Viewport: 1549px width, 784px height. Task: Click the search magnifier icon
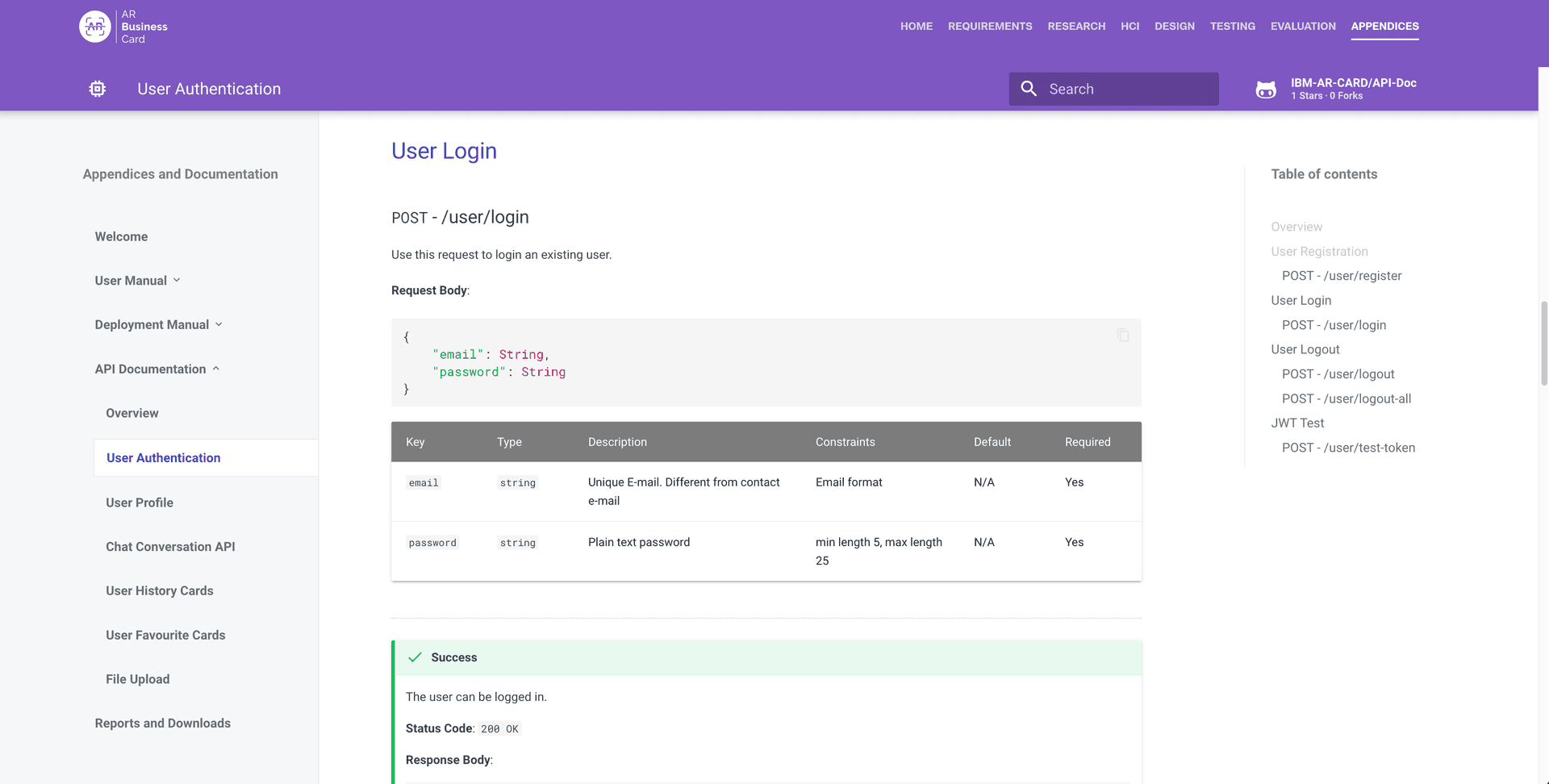[x=1029, y=89]
